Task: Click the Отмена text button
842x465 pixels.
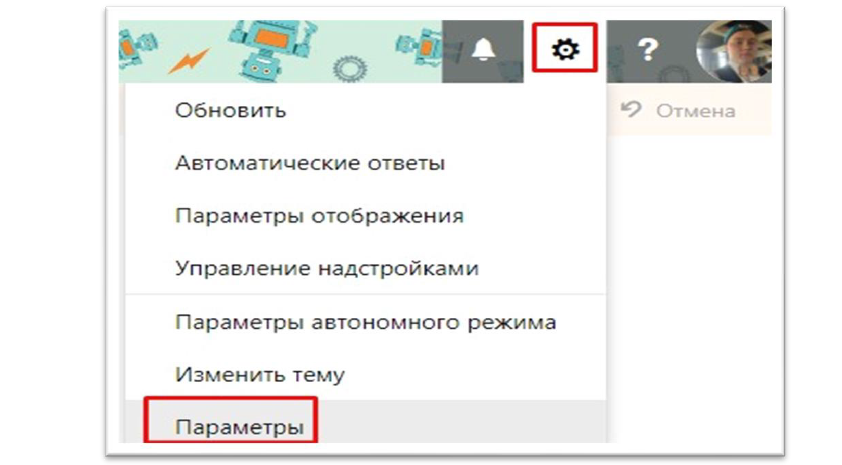Action: point(695,111)
